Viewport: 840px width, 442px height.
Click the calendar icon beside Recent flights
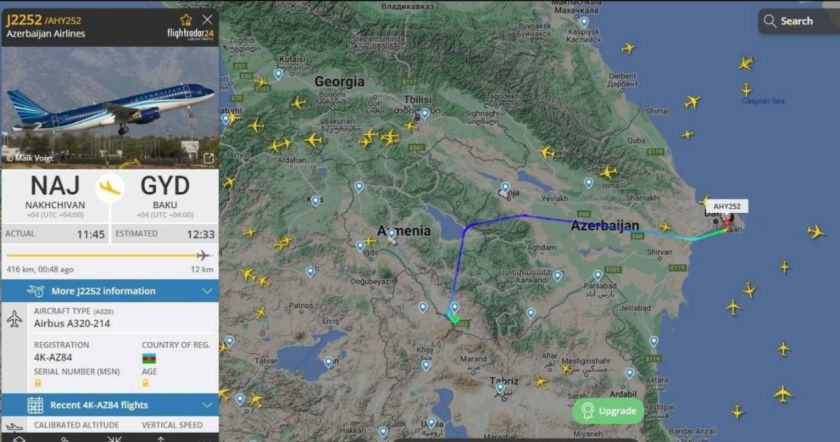tap(35, 405)
